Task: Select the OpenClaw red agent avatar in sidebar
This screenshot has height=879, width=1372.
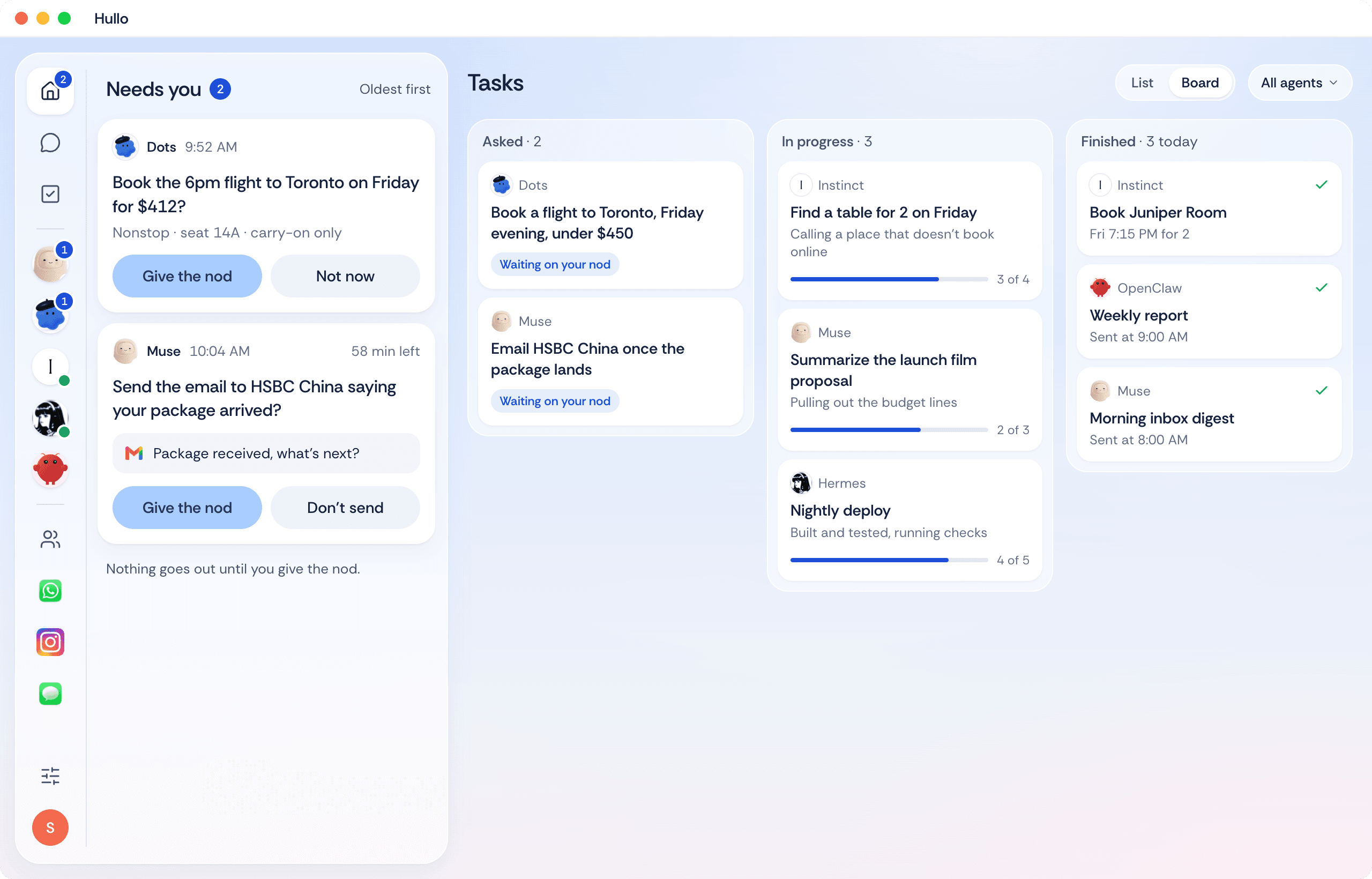Action: coord(50,469)
